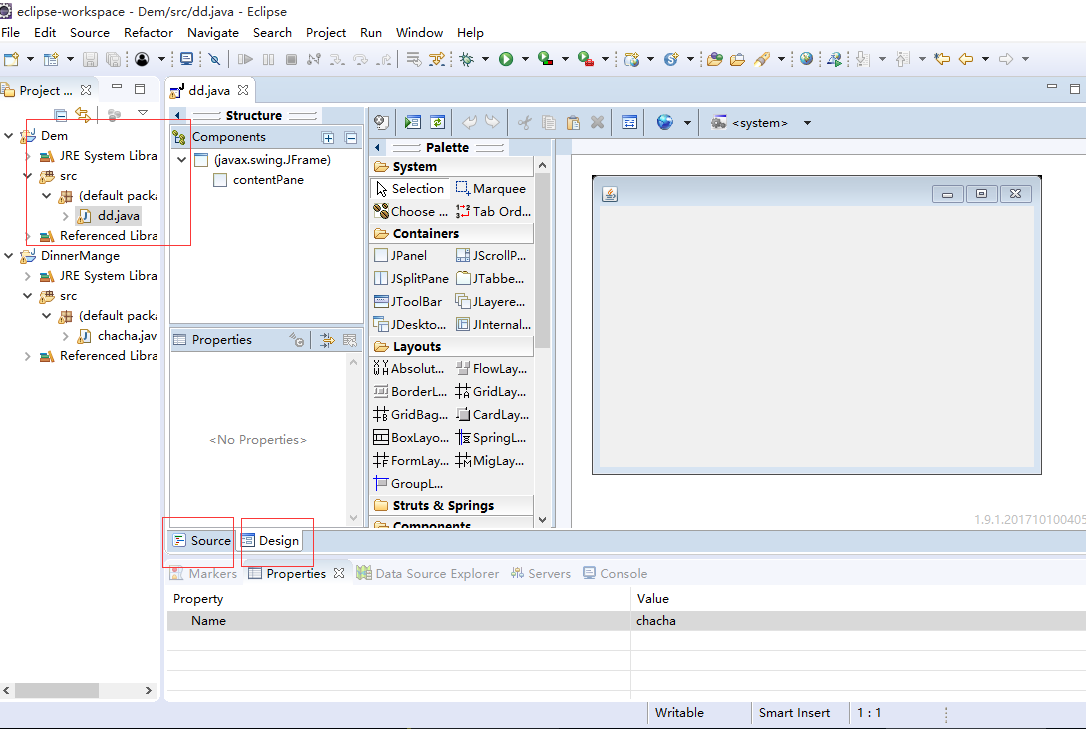Collapse the DinnerMange project node
Viewport: 1086px width, 729px height.
point(9,255)
